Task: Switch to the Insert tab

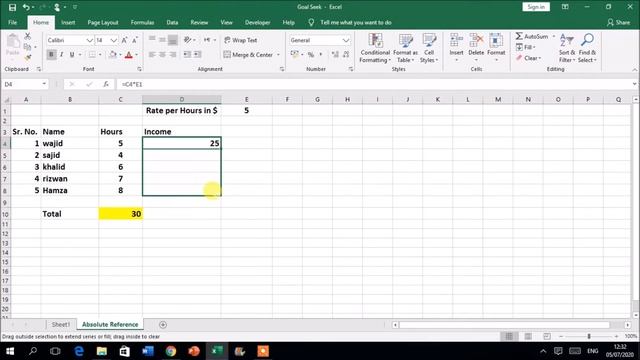Action: 68,22
